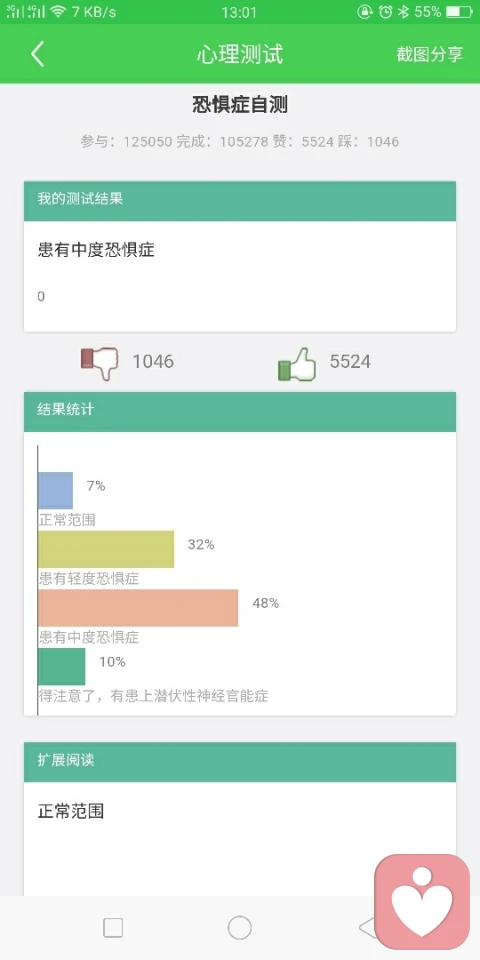480x960 pixels.
Task: Click the 患有中度恐惧症 result text
Action: pos(96,250)
